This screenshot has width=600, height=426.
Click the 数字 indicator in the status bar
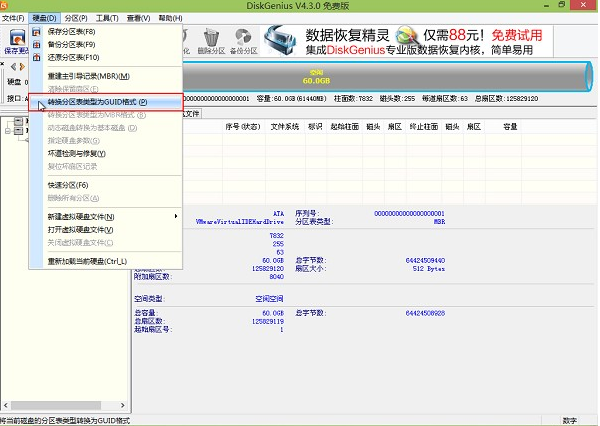pyautogui.click(x=570, y=421)
